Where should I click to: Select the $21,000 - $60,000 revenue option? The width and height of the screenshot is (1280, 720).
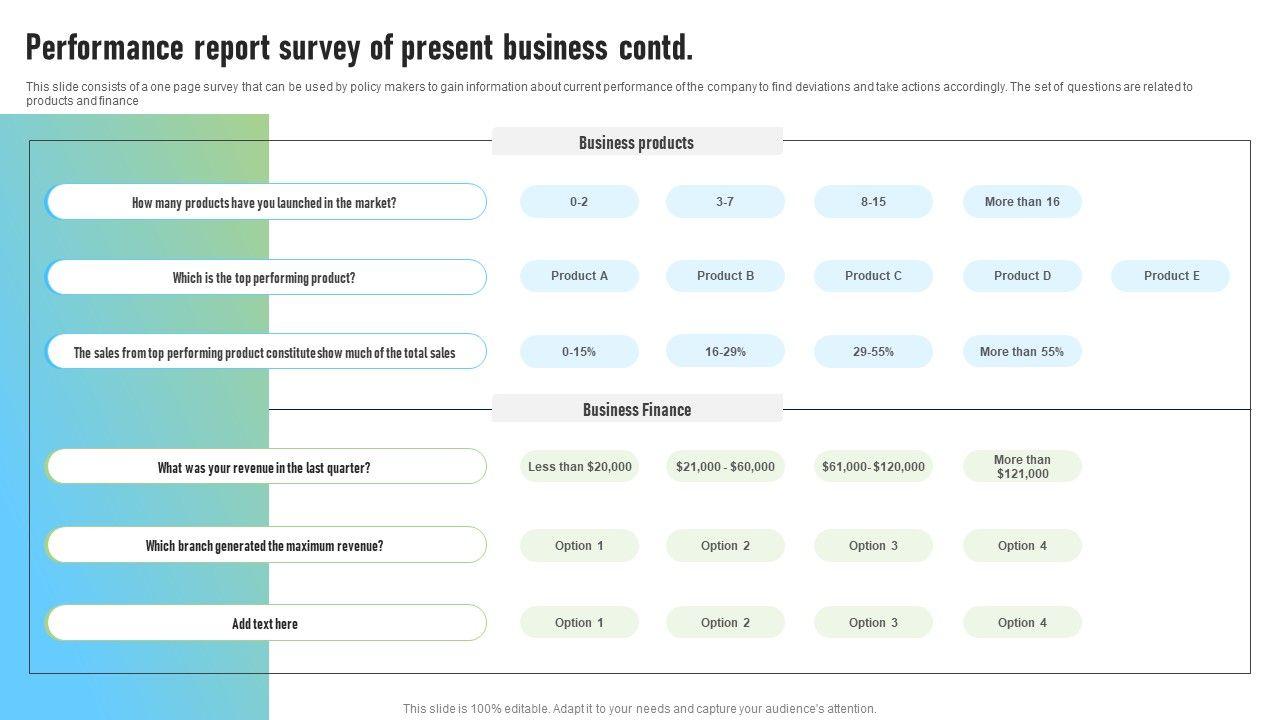click(725, 467)
